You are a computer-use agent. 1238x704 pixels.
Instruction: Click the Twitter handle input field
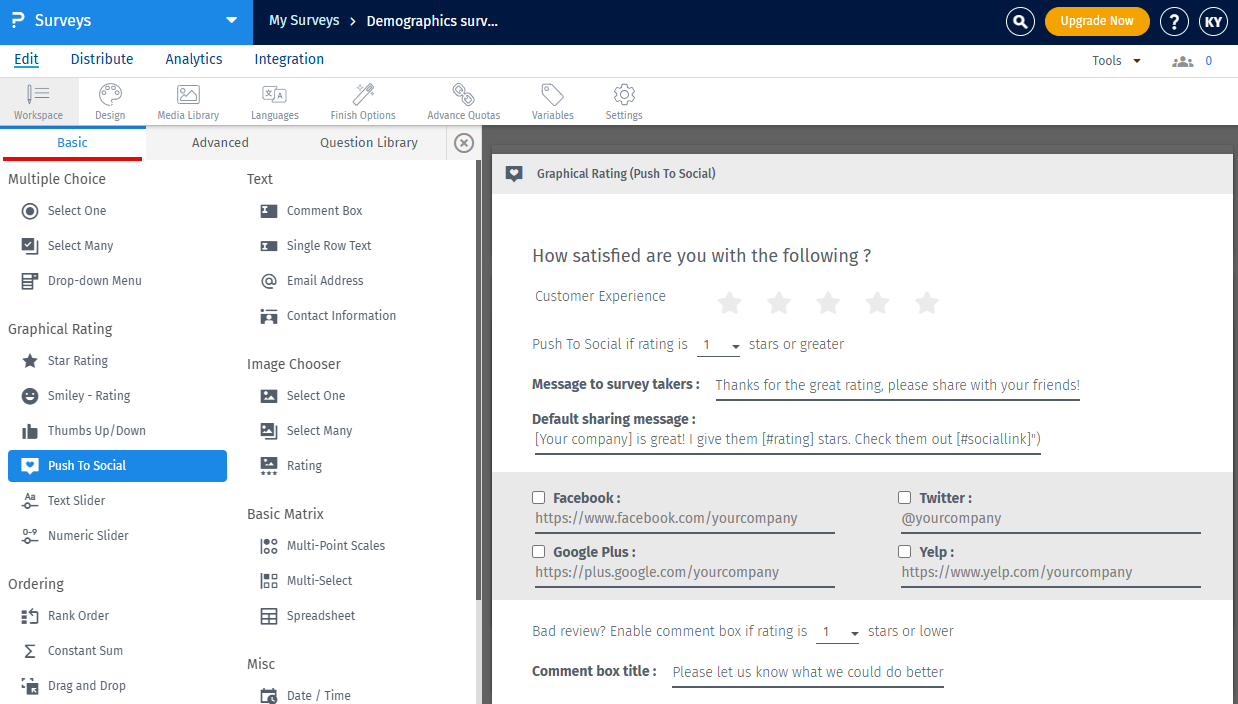[x=1050, y=520]
